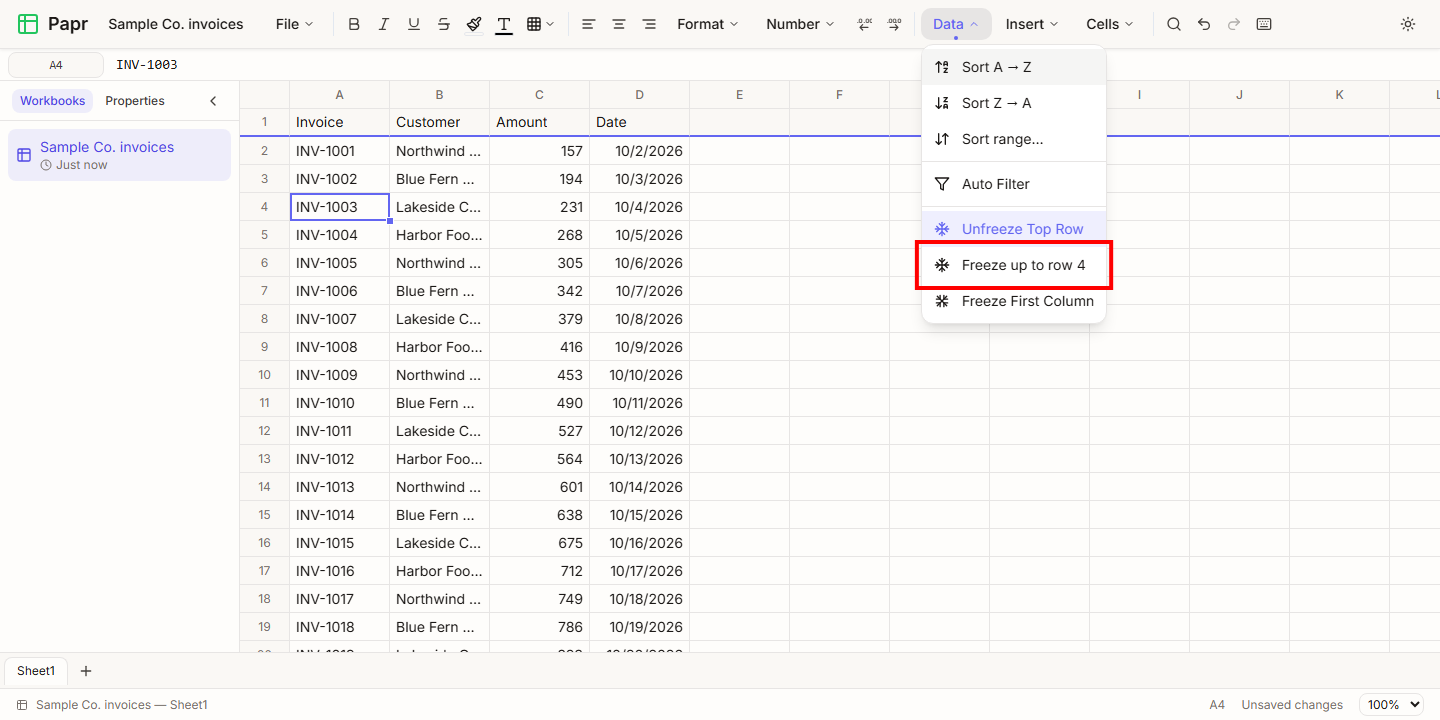Click Unfreeze Top Row
This screenshot has width=1440, height=720.
pos(1014,229)
